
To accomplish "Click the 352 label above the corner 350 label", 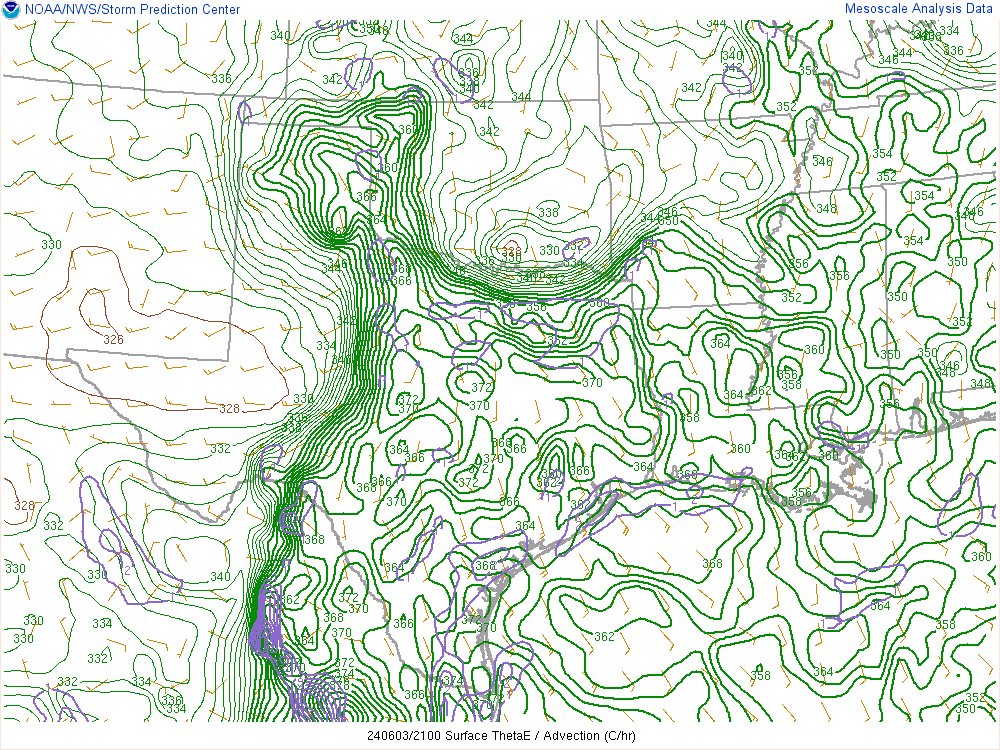I will [975, 698].
